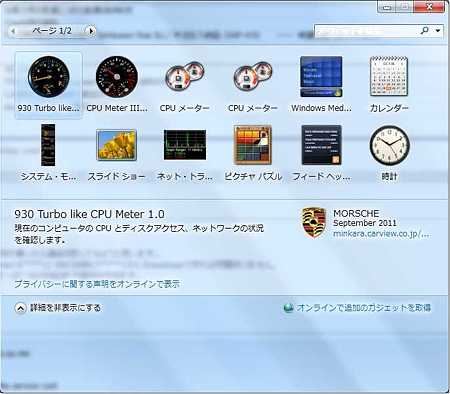The image size is (450, 394).
Task: Select the 930 Turbo like CPU Meter gadget
Action: pyautogui.click(x=49, y=85)
